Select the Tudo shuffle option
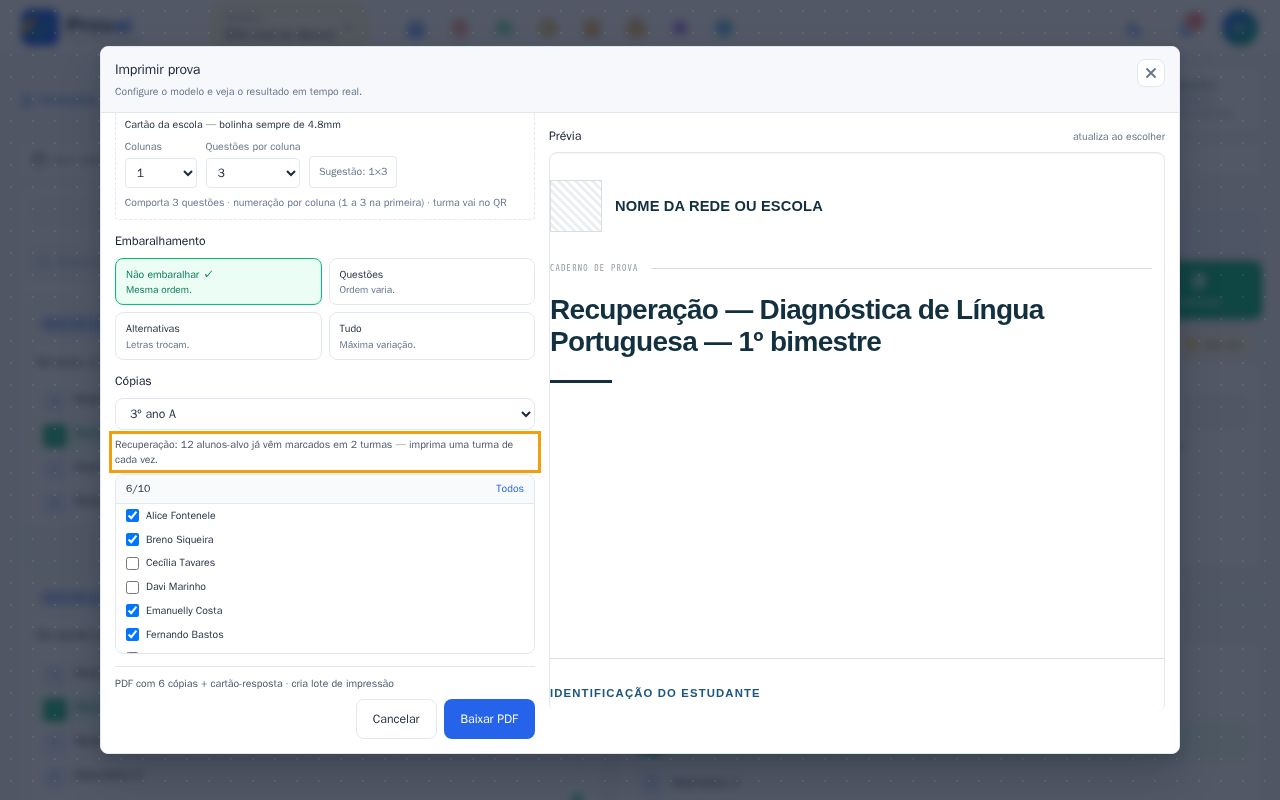Image resolution: width=1280 pixels, height=800 pixels. coord(432,336)
